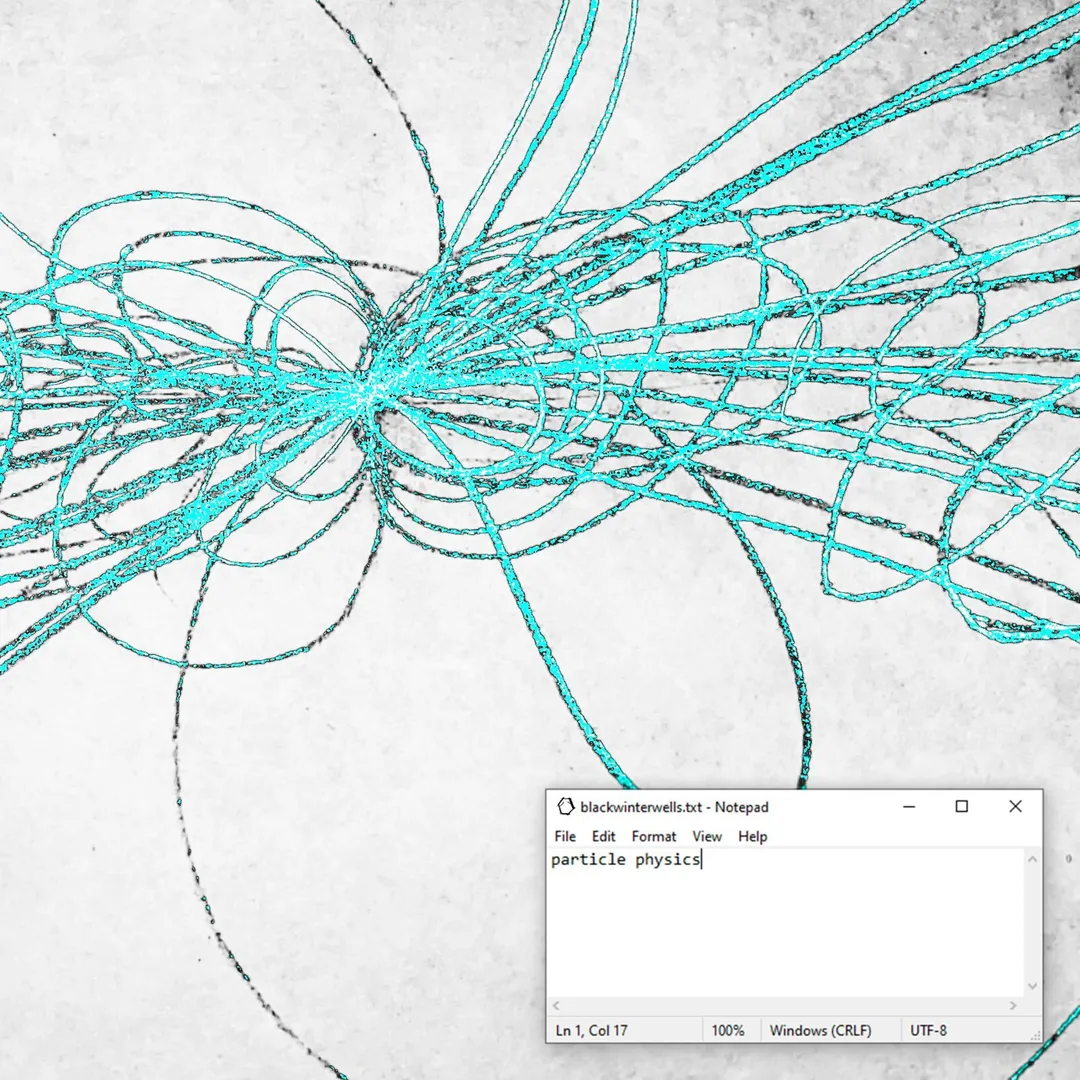Click the Windows (CRLF) line ending indicator
This screenshot has height=1080, width=1080.
(820, 1030)
